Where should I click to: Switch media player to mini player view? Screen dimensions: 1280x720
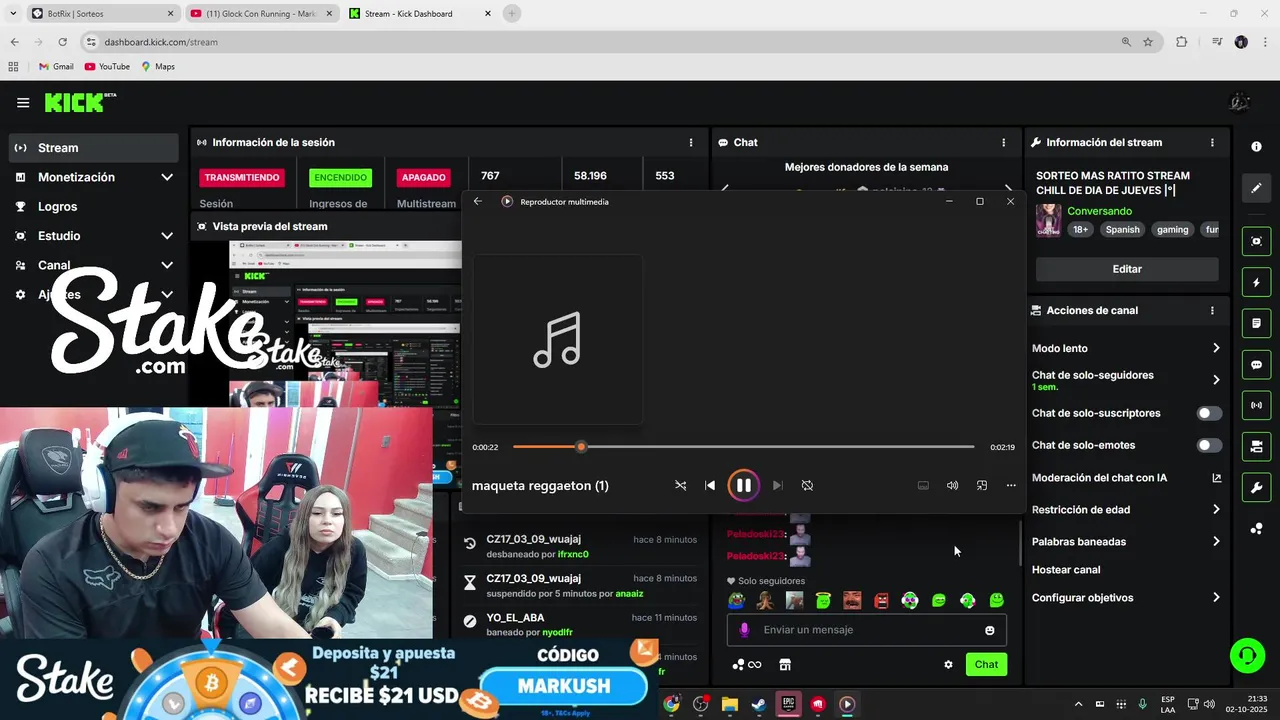click(982, 485)
